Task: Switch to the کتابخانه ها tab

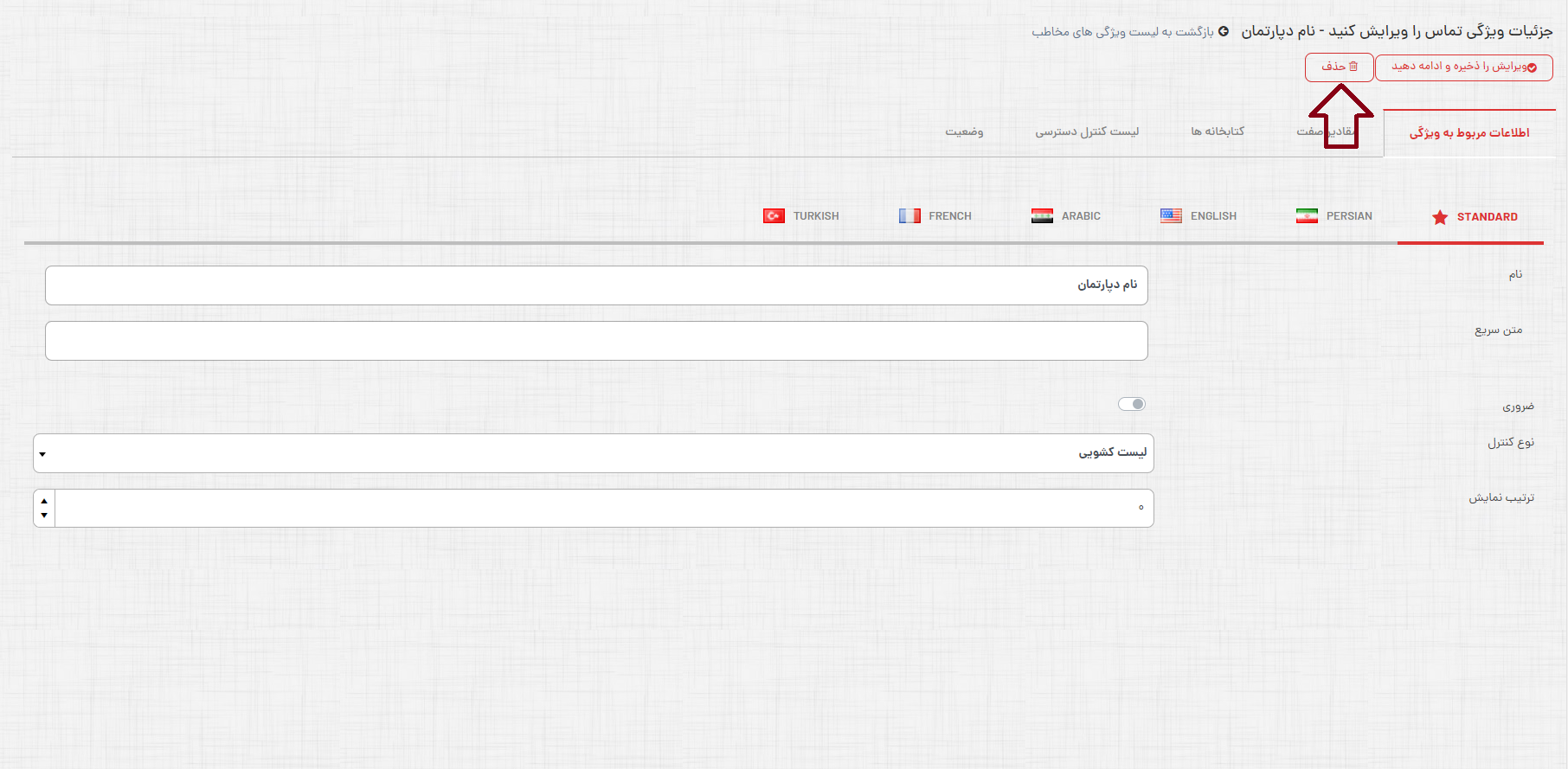Action: pyautogui.click(x=1217, y=131)
